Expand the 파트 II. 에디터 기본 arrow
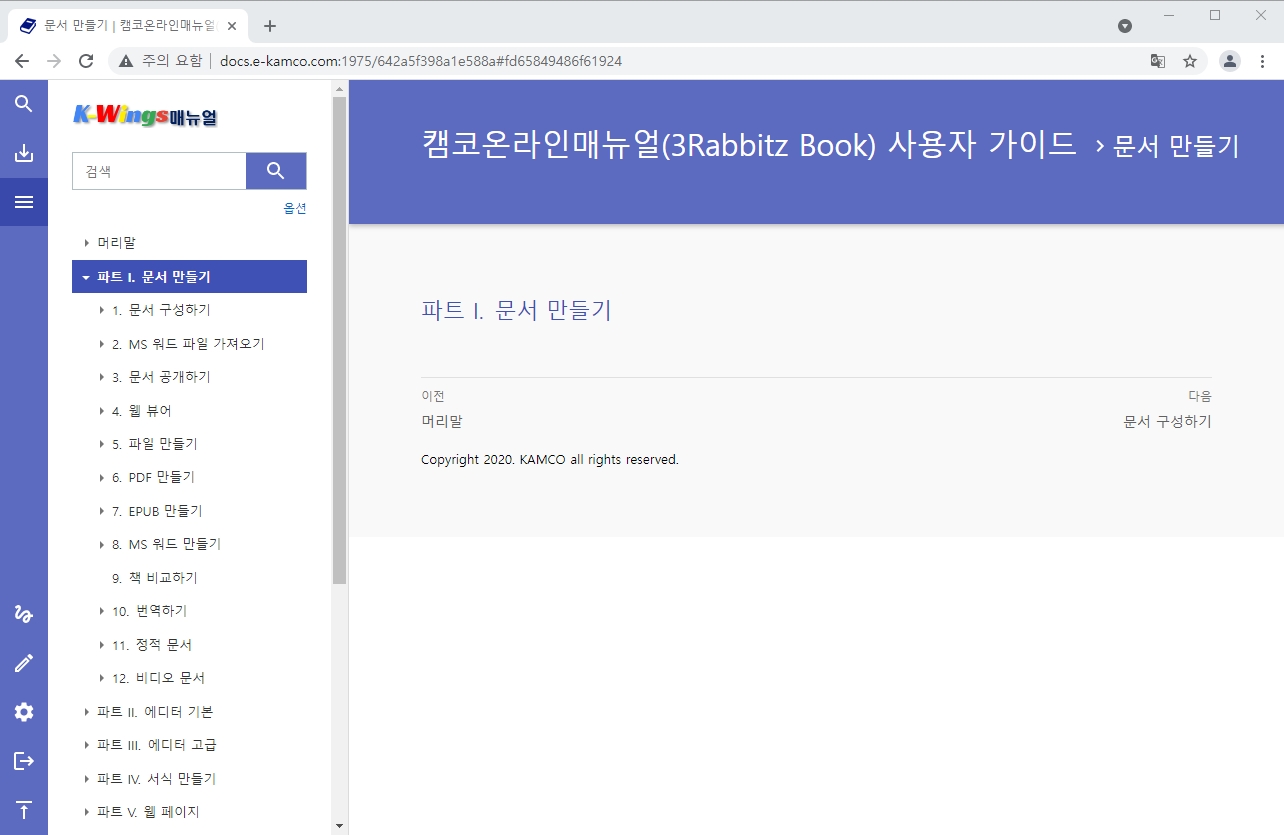The height and width of the screenshot is (835, 1284). (87, 712)
